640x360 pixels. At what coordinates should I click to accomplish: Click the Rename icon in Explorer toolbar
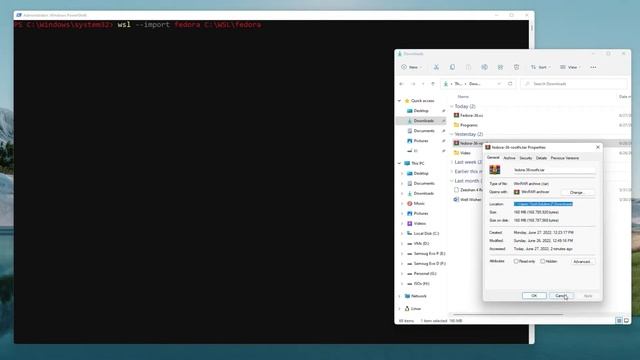click(484, 67)
